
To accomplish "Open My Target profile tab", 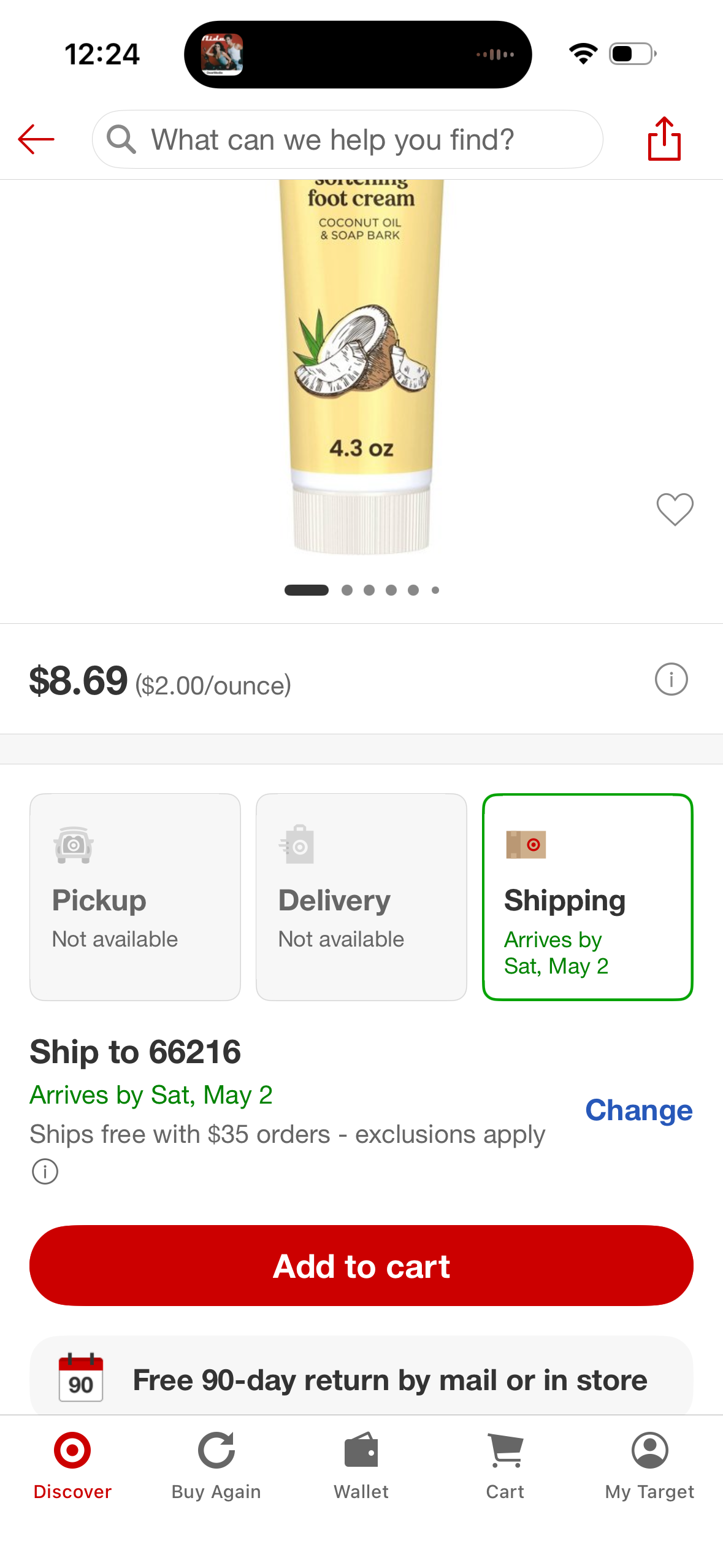I will tap(649, 1466).
